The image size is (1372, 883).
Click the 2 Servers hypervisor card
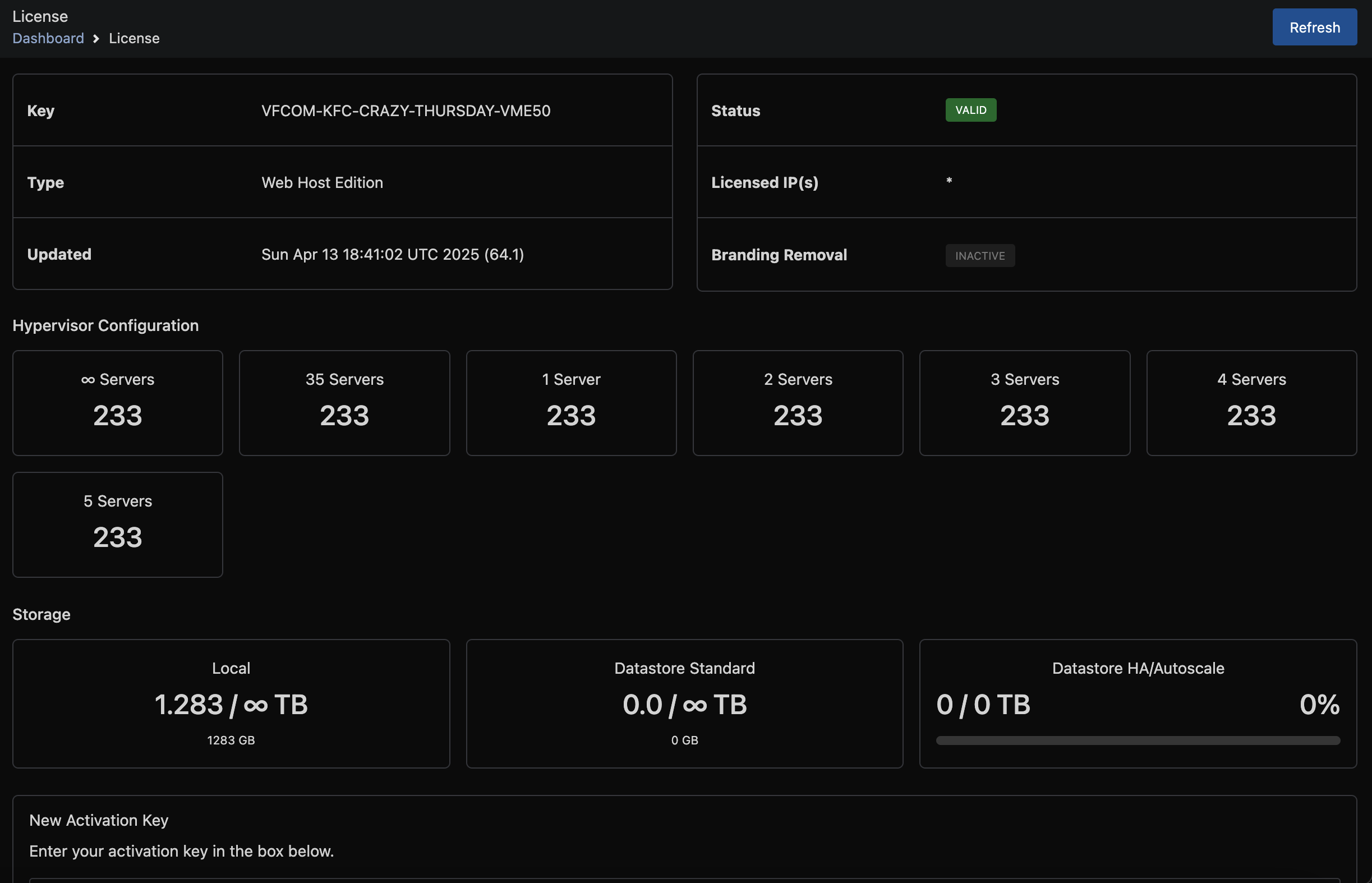coord(798,403)
